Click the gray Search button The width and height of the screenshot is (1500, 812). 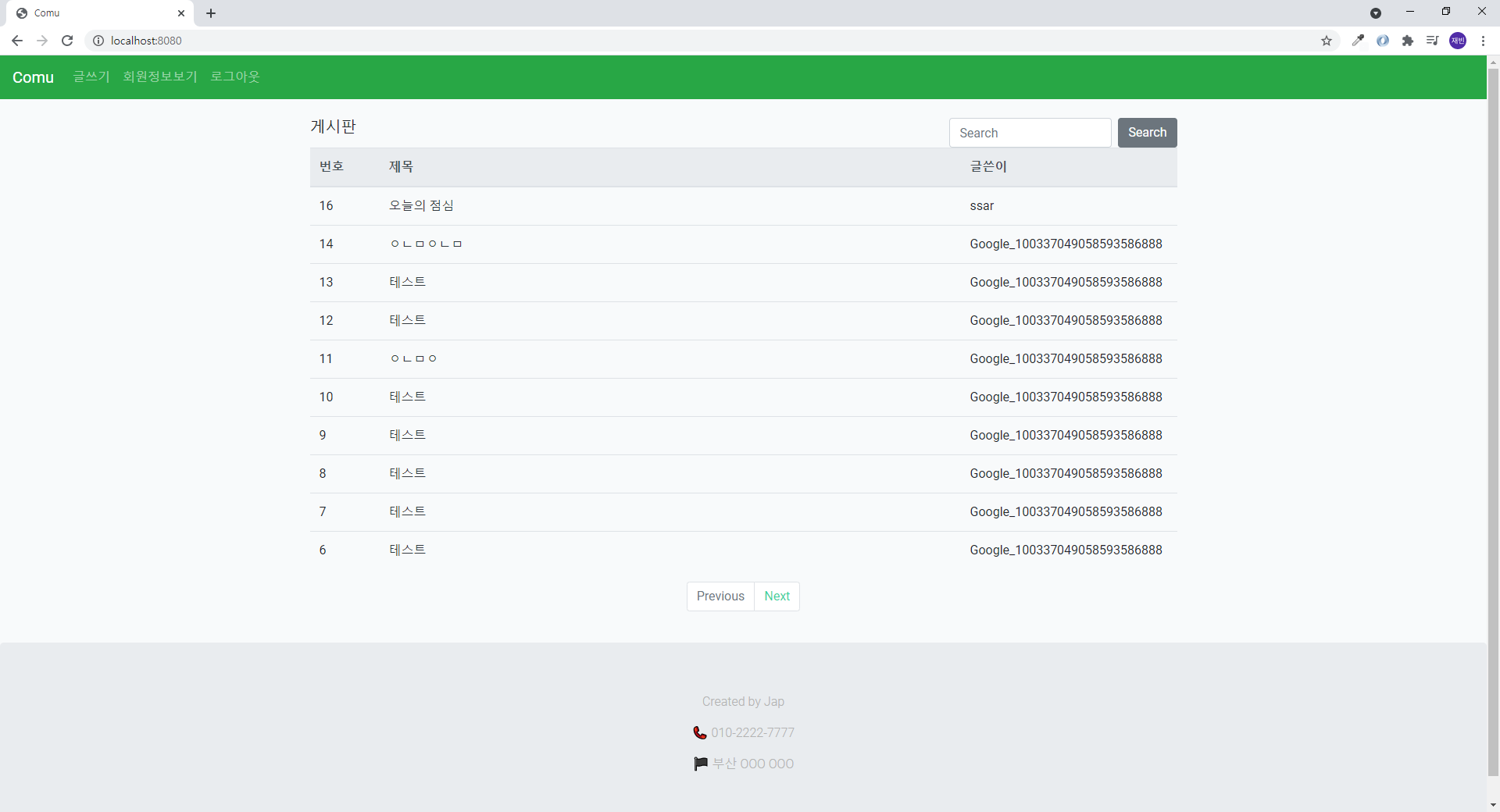(x=1147, y=133)
